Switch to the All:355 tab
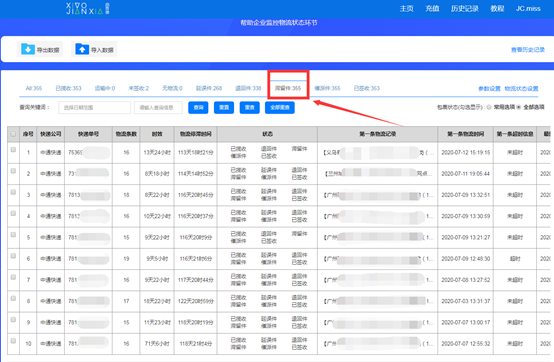This screenshot has width=554, height=362. (34, 88)
